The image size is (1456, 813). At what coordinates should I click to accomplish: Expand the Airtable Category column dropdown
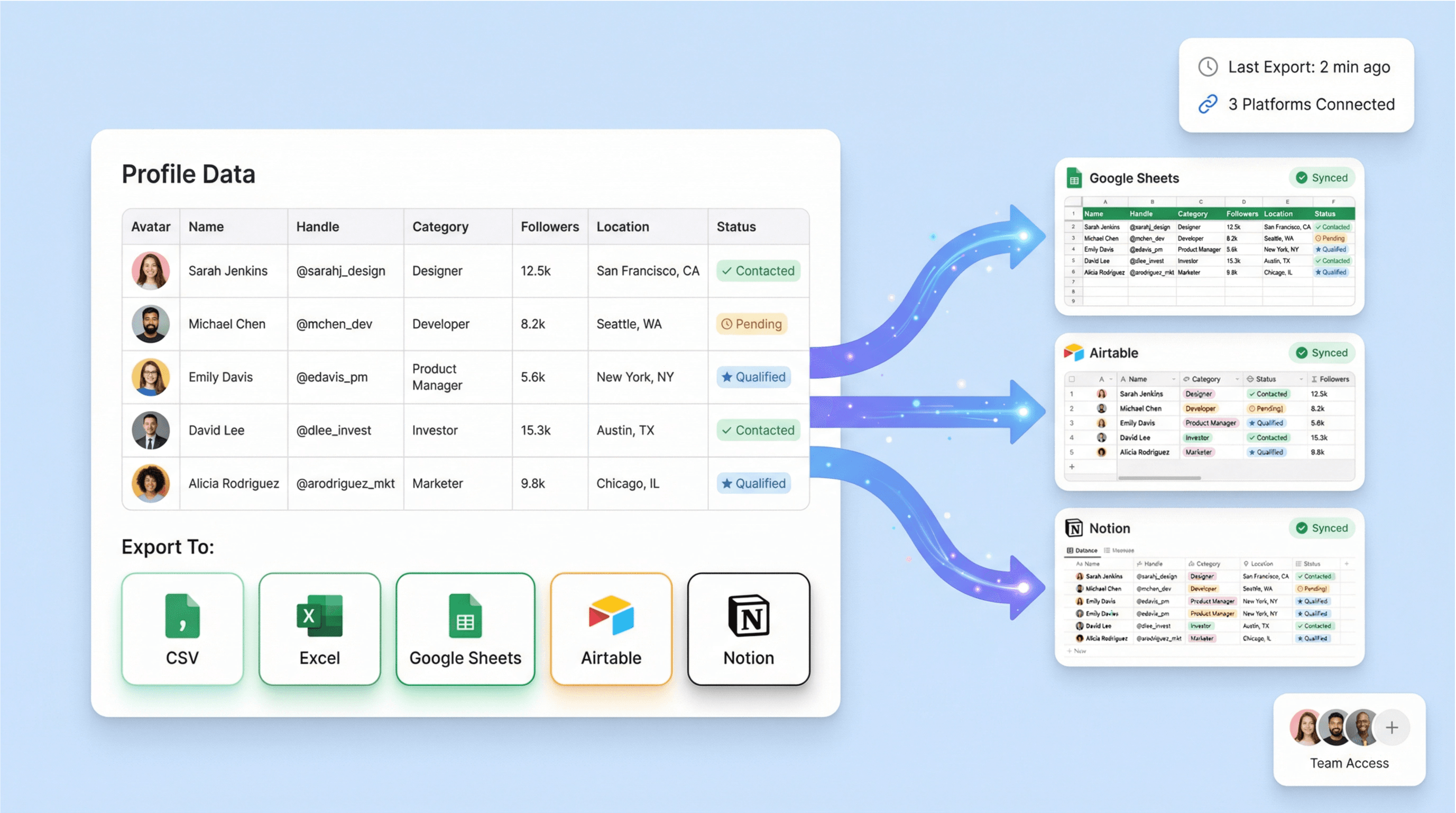[1237, 379]
